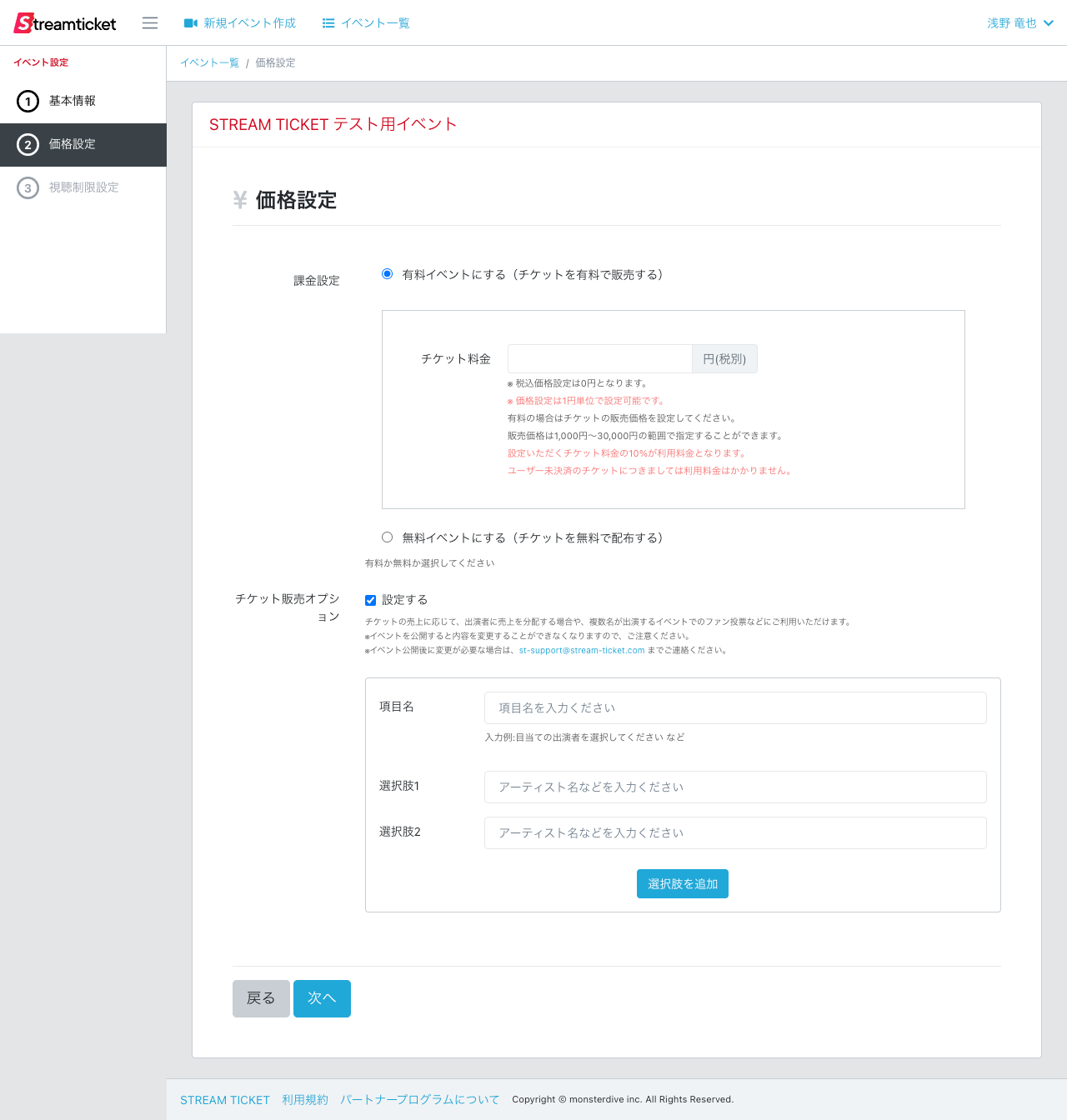Toggle the 設定する checkbox
The height and width of the screenshot is (1120, 1067).
pos(370,600)
